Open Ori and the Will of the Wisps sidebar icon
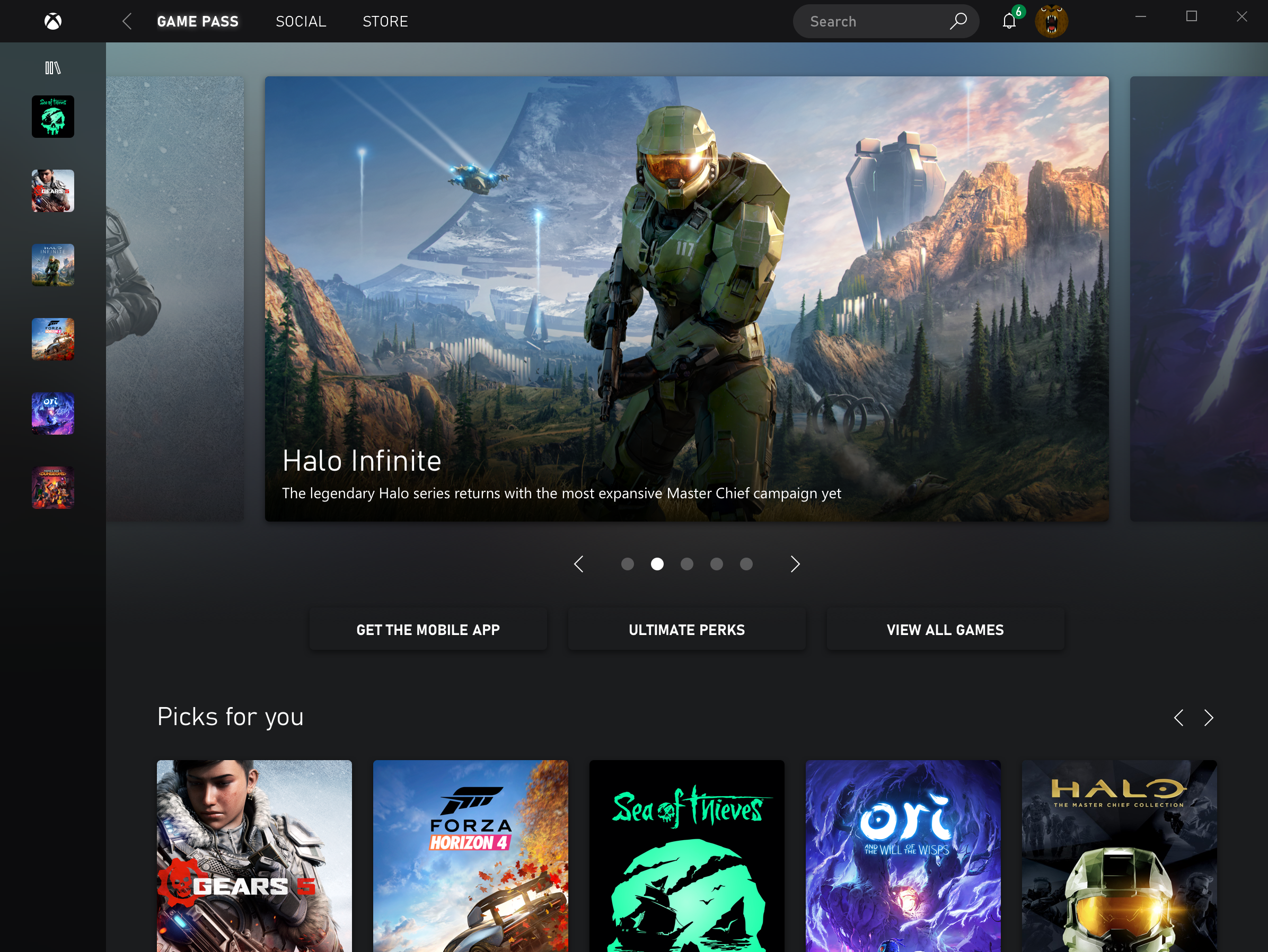Screen dimensions: 1268x952 [x=52, y=413]
